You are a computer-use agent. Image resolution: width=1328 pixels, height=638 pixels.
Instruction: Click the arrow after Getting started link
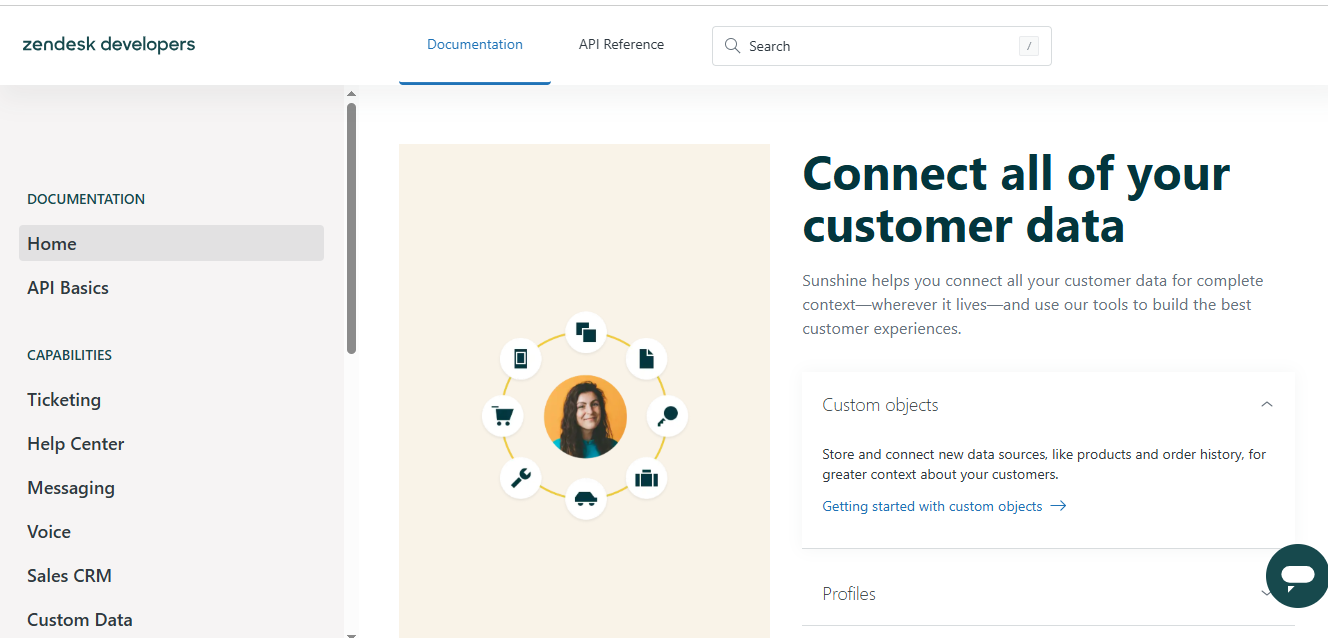(x=1058, y=506)
